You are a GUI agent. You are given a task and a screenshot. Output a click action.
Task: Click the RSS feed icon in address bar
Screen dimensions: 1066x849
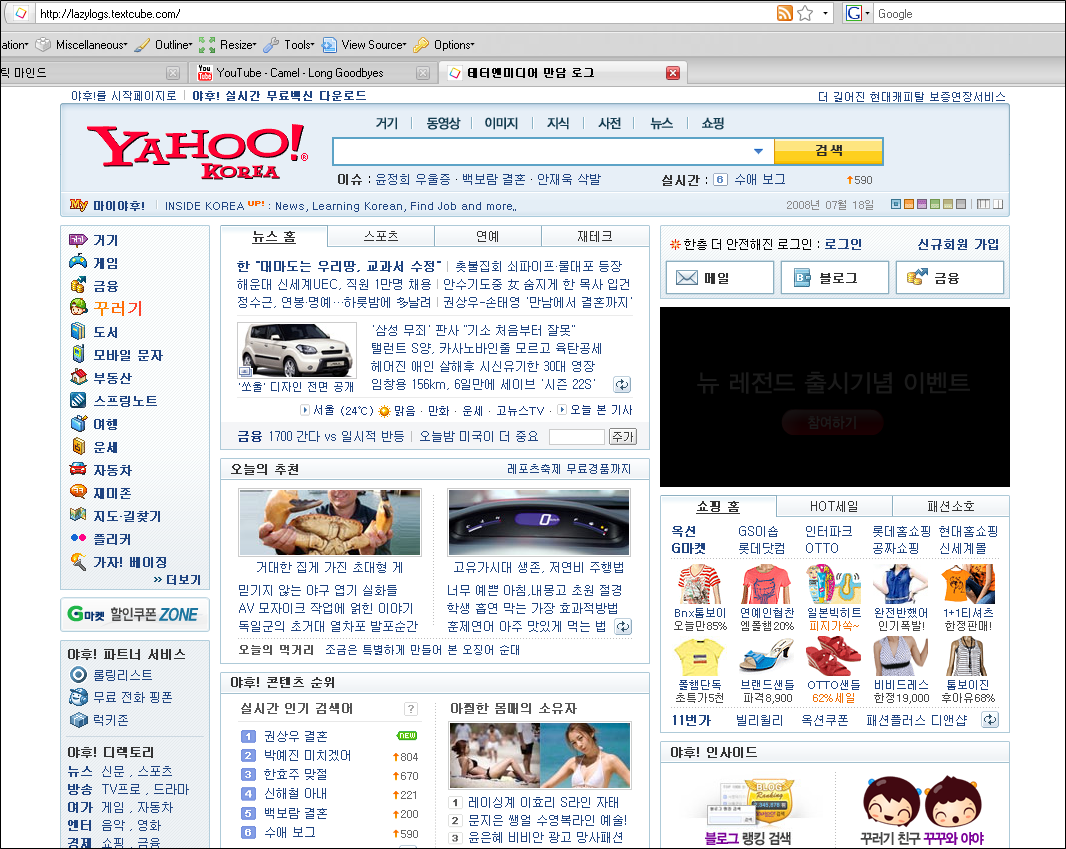click(785, 13)
